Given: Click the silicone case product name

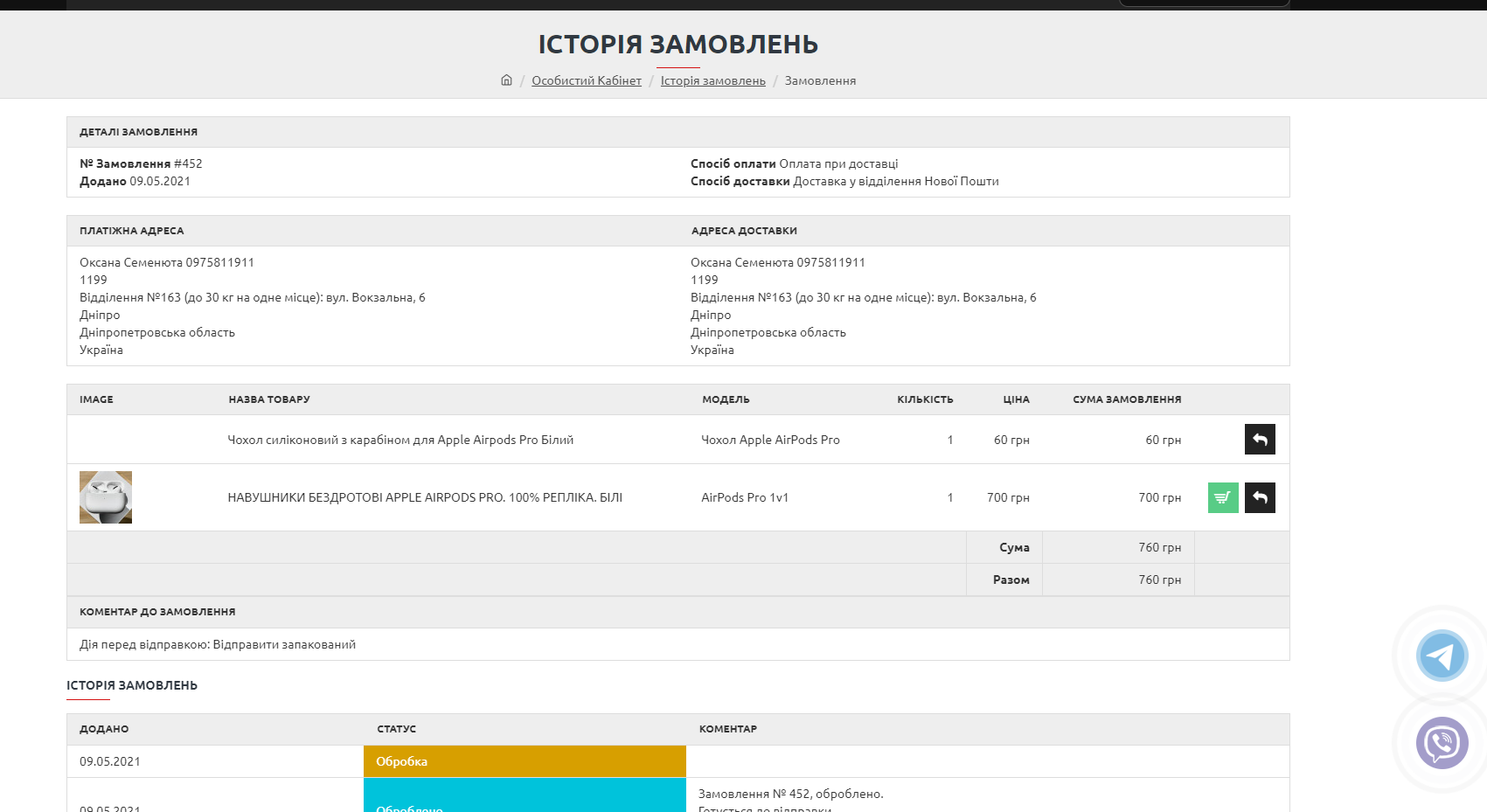Looking at the screenshot, I should click(400, 440).
